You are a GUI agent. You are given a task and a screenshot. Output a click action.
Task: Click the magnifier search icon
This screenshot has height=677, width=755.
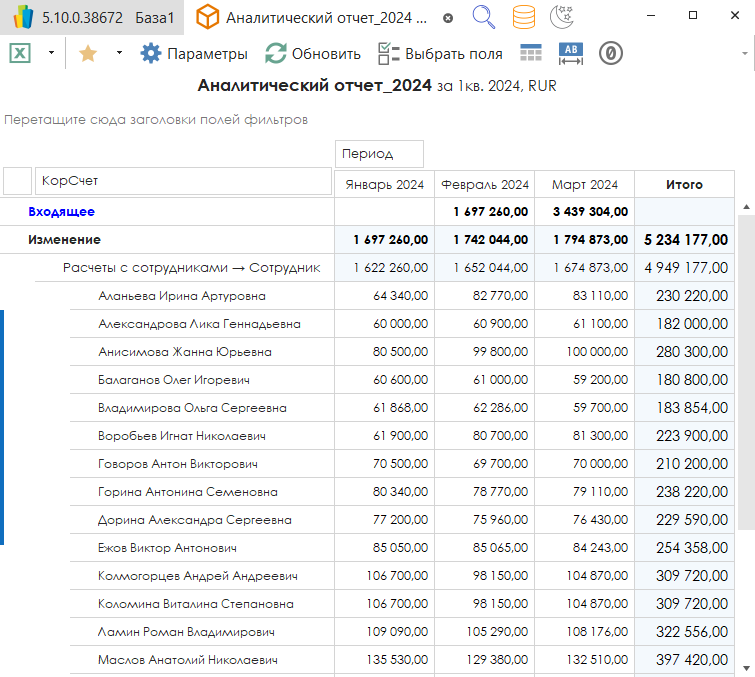click(484, 17)
